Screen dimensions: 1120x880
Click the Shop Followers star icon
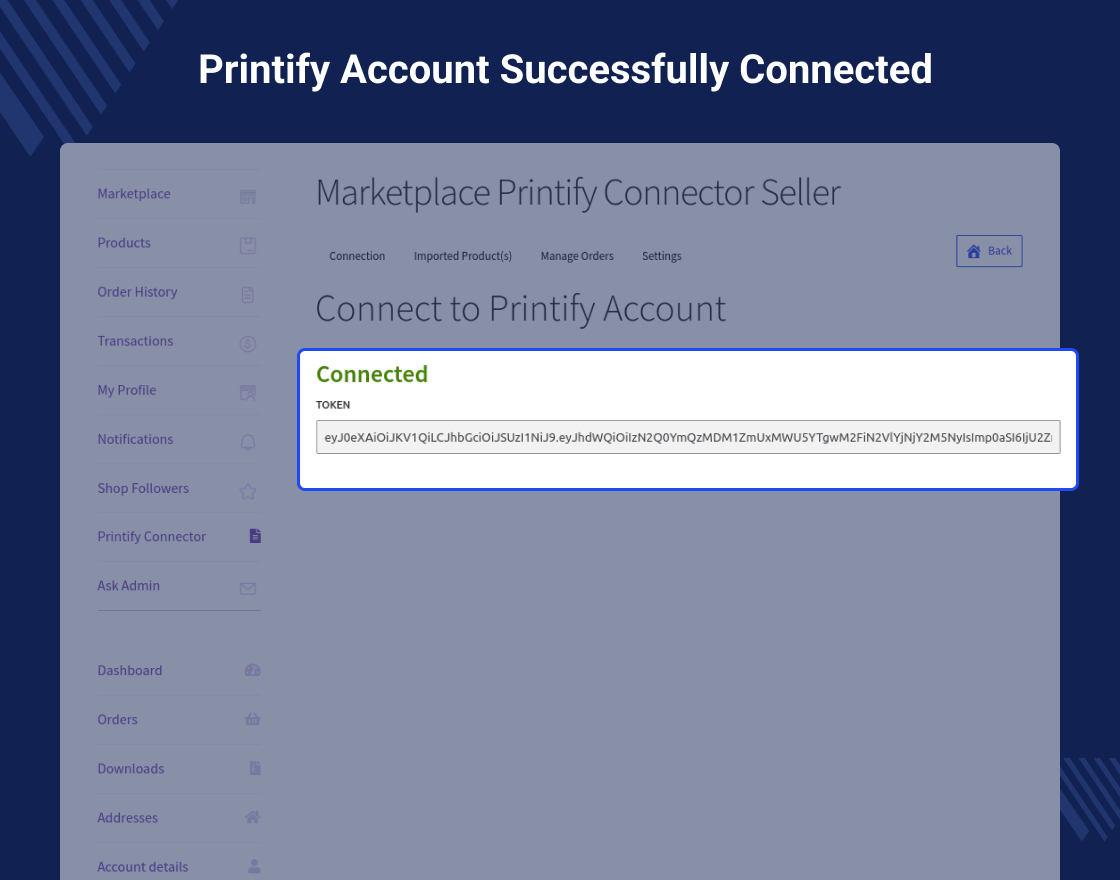[x=248, y=491]
